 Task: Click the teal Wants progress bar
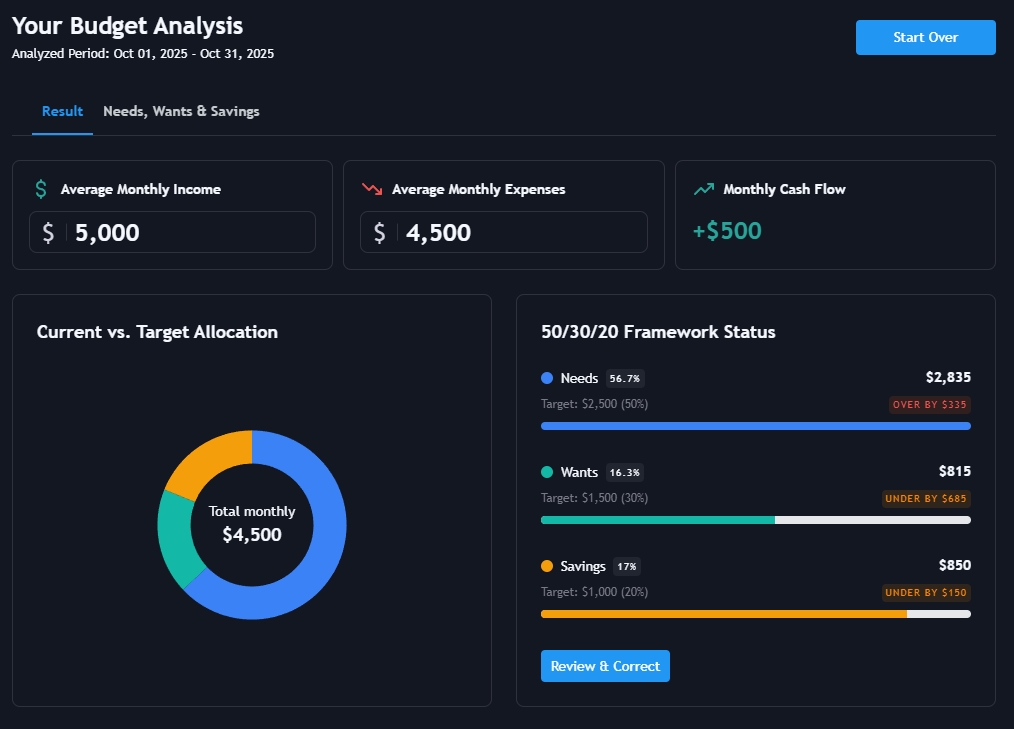click(657, 520)
